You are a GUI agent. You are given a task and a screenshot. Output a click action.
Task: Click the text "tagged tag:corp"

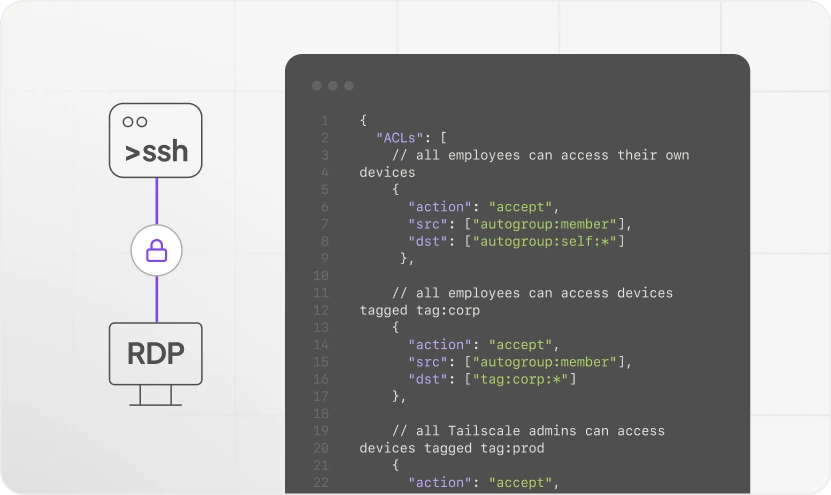point(420,311)
